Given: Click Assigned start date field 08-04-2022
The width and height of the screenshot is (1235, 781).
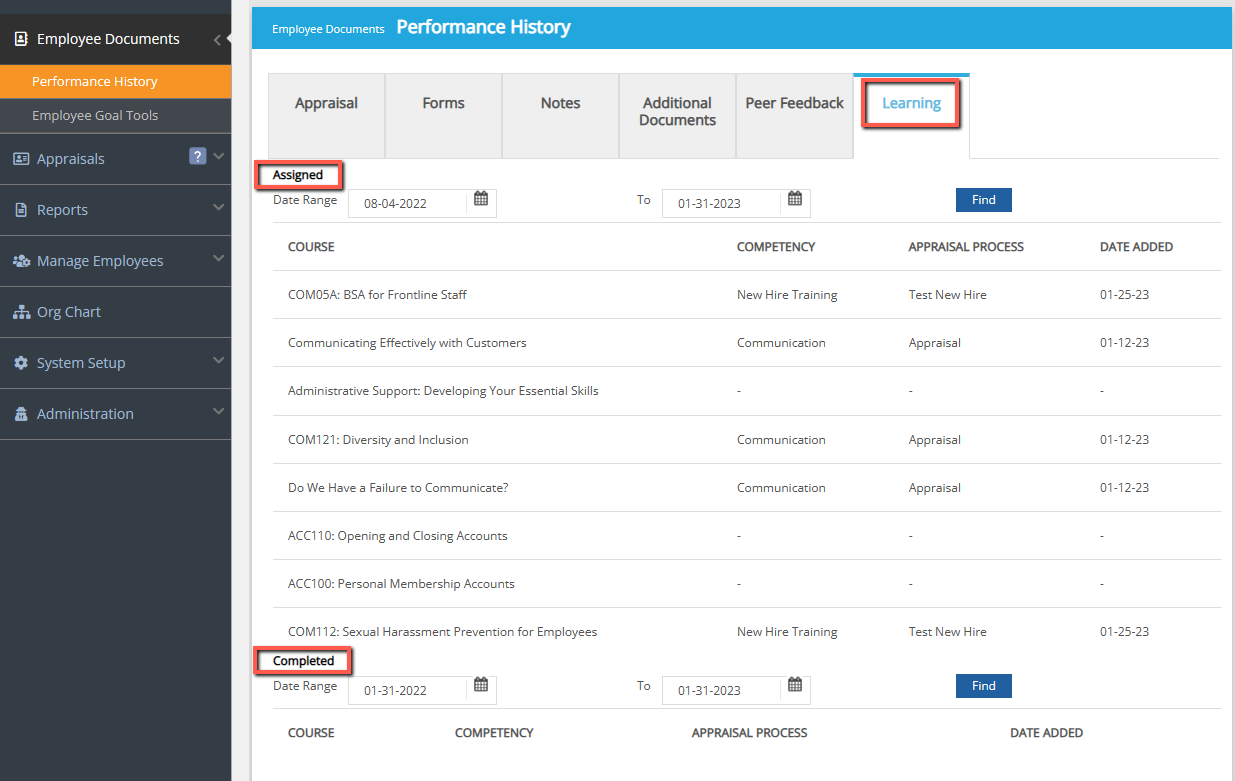Looking at the screenshot, I should (407, 203).
